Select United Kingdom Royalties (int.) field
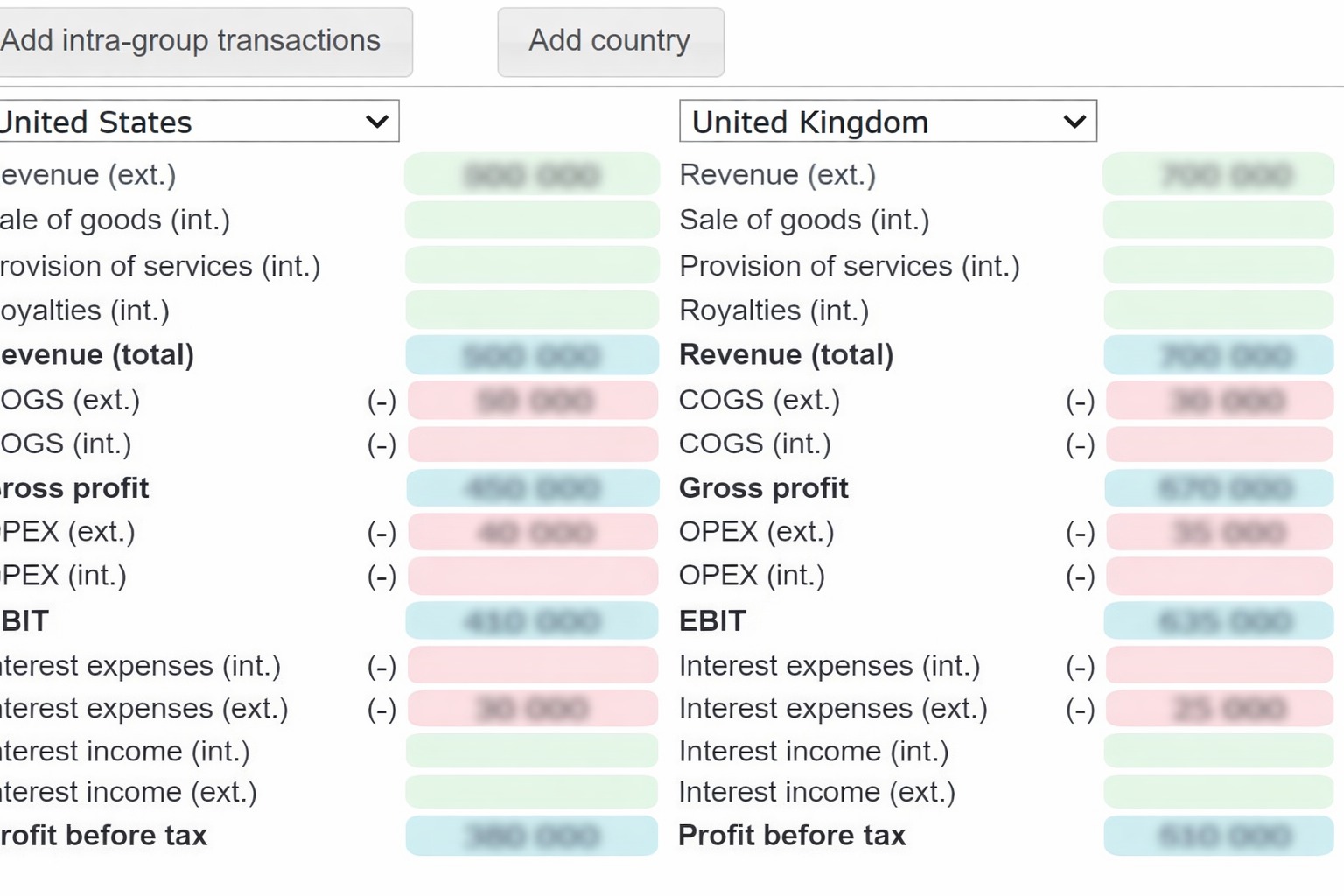The height and width of the screenshot is (896, 1344). pyautogui.click(x=1219, y=310)
